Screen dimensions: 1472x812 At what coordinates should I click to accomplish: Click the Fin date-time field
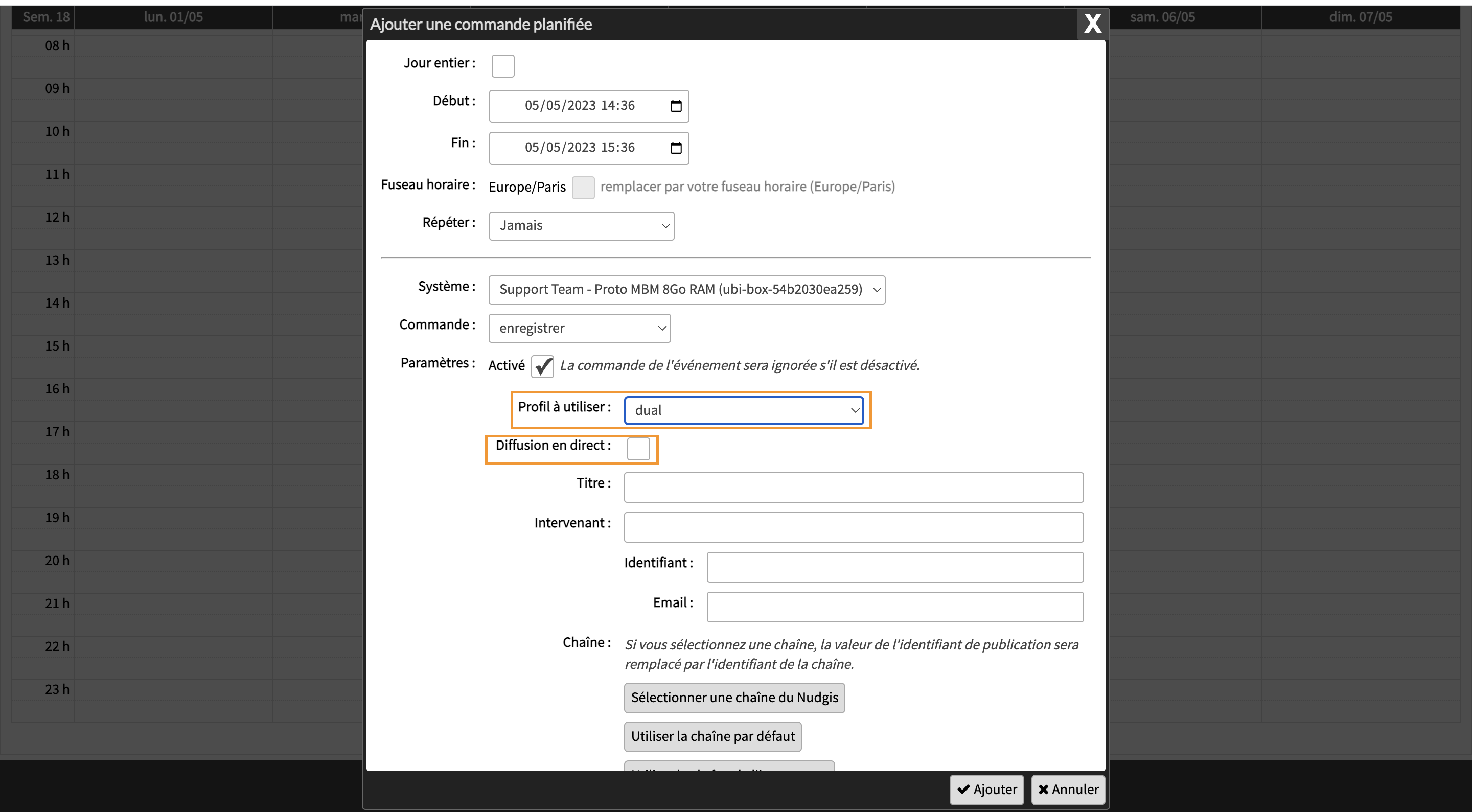click(x=589, y=148)
